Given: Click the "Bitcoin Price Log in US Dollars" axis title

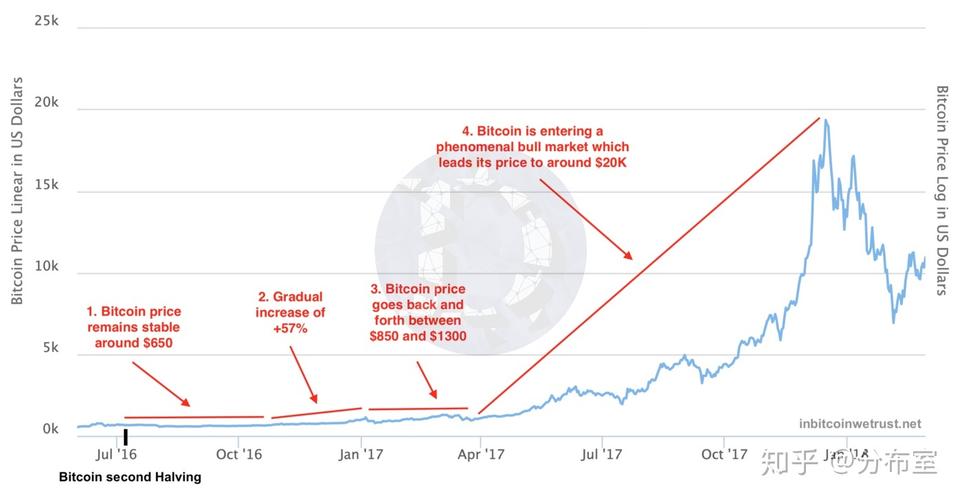Looking at the screenshot, I should (942, 190).
